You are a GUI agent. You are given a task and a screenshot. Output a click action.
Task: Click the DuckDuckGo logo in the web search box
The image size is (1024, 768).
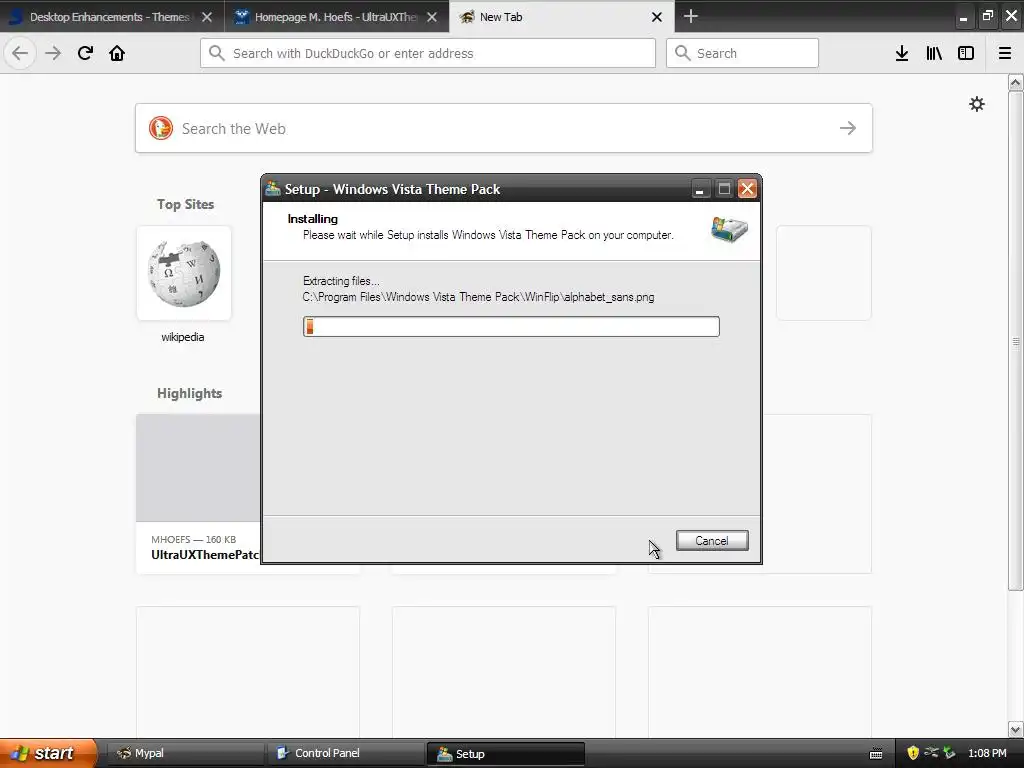[x=161, y=128]
